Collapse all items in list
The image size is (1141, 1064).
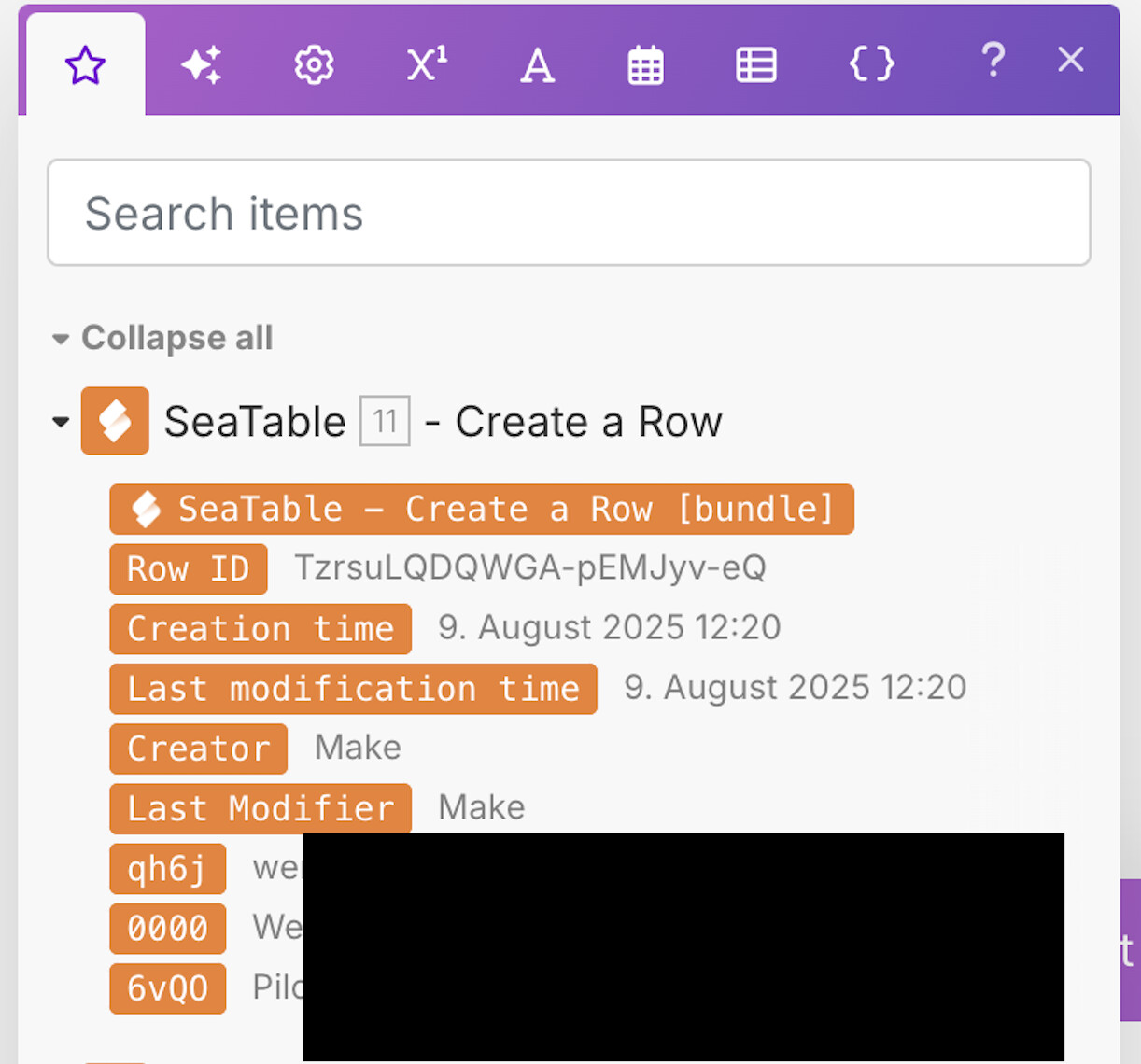163,338
